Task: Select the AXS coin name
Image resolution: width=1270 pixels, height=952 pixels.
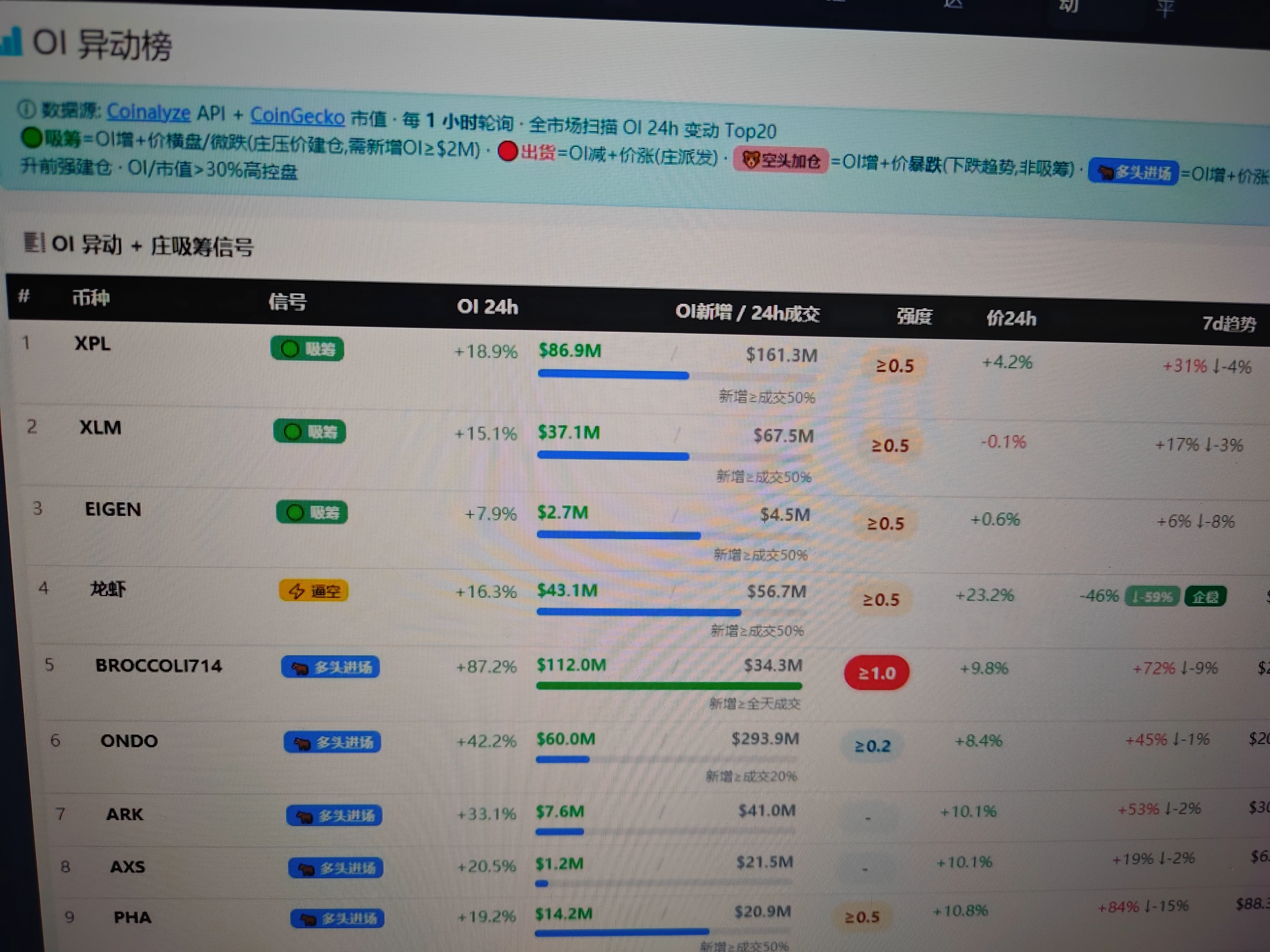Action: click(x=127, y=866)
